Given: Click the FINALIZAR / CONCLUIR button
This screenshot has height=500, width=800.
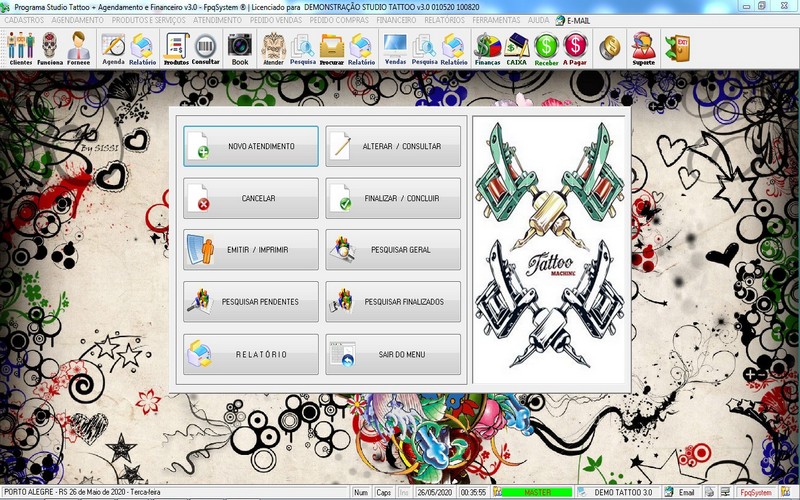Looking at the screenshot, I should click(x=393, y=198).
